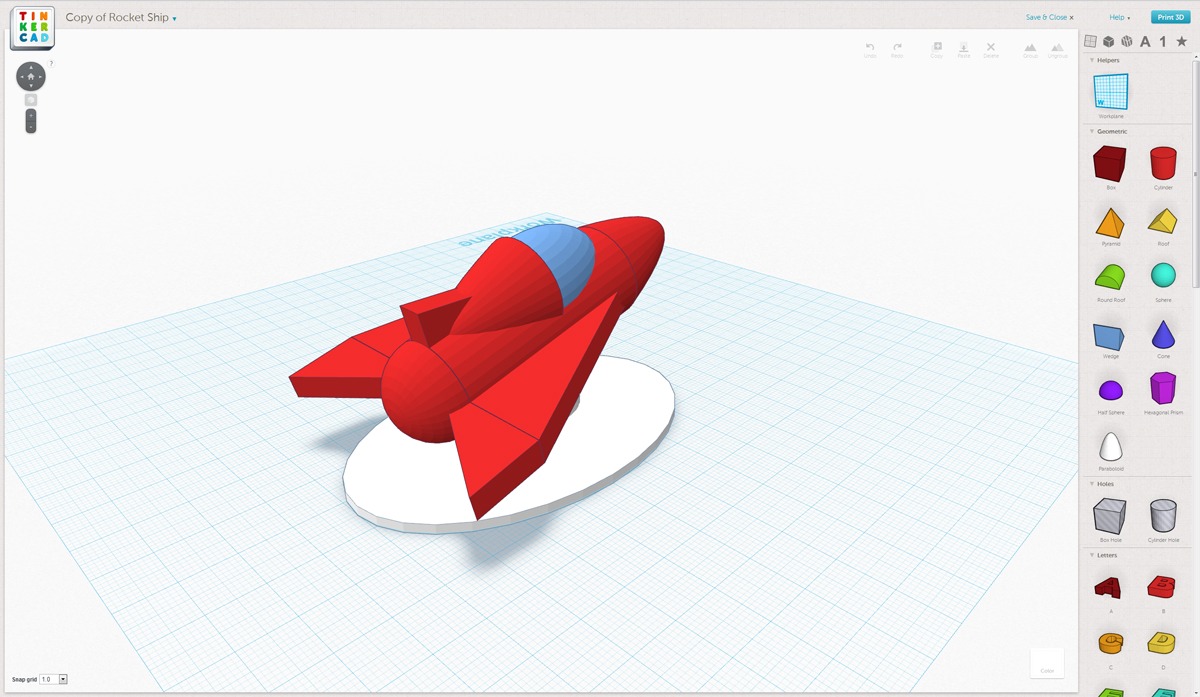Pick the yellow Roof shape
This screenshot has height=697, width=1200.
click(x=1163, y=223)
